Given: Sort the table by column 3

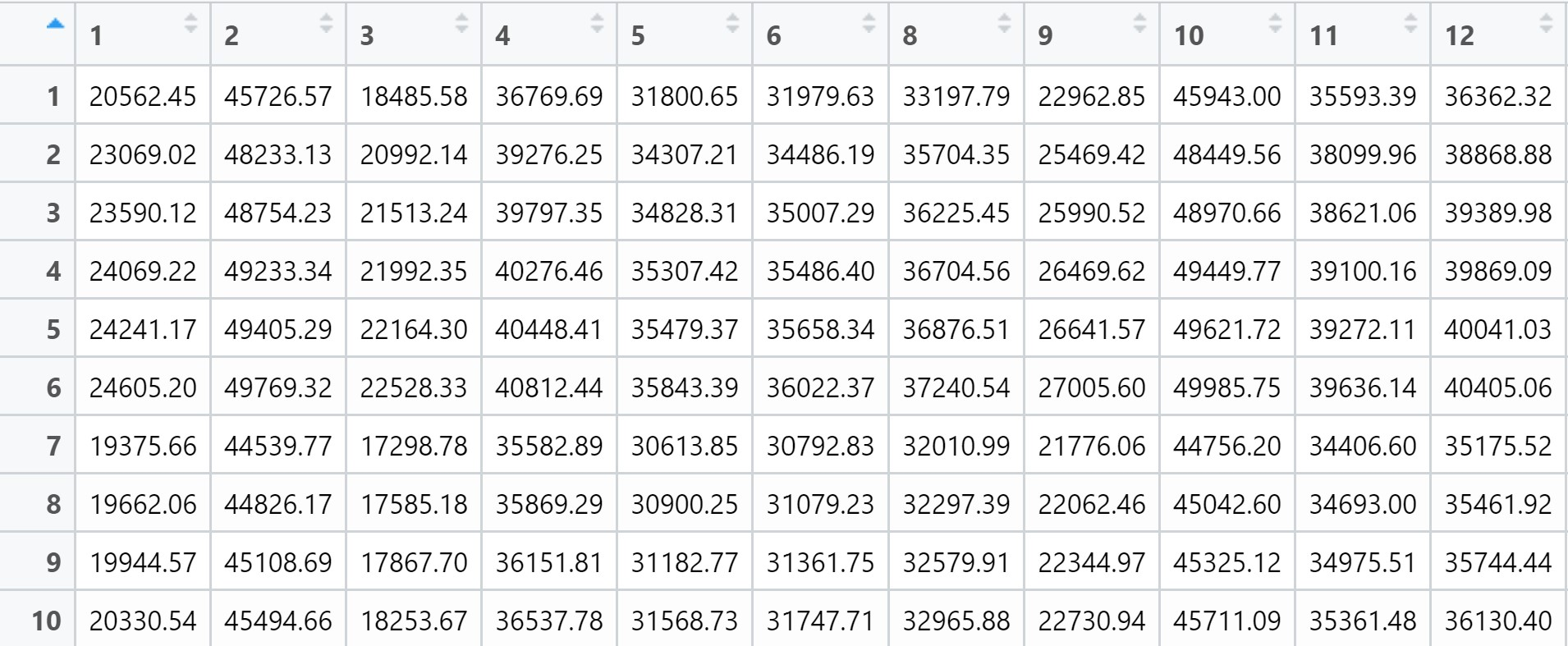Looking at the screenshot, I should point(461,24).
